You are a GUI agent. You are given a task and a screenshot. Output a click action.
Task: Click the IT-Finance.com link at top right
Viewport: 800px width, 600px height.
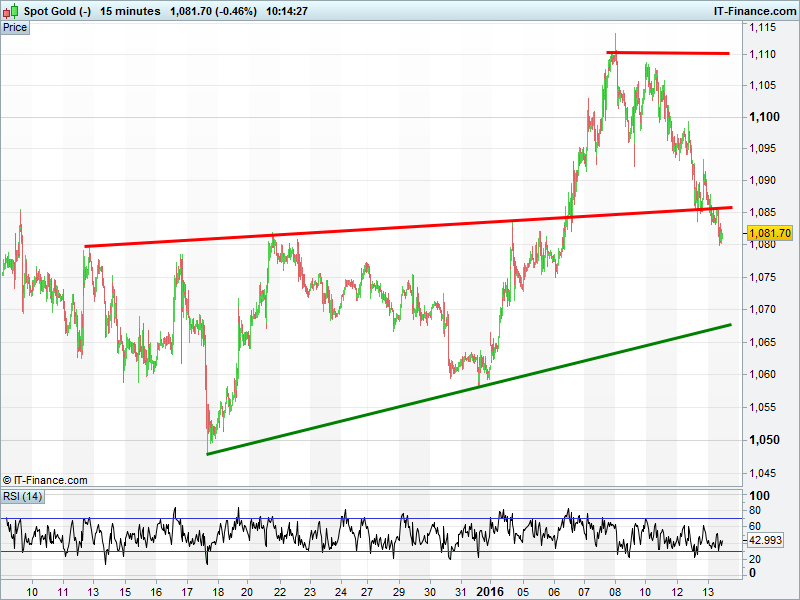(754, 11)
